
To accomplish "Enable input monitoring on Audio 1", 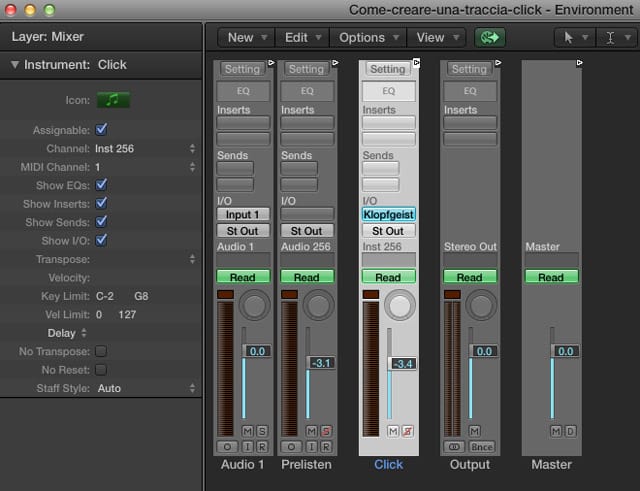I will 247,447.
